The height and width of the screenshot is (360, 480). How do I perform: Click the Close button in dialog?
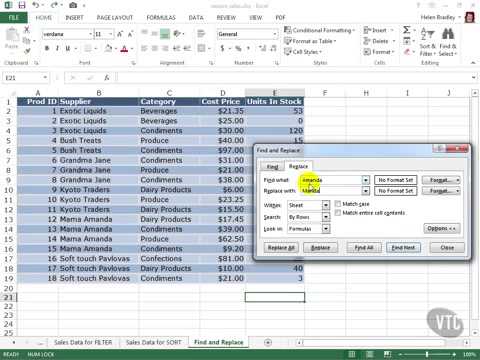point(447,248)
